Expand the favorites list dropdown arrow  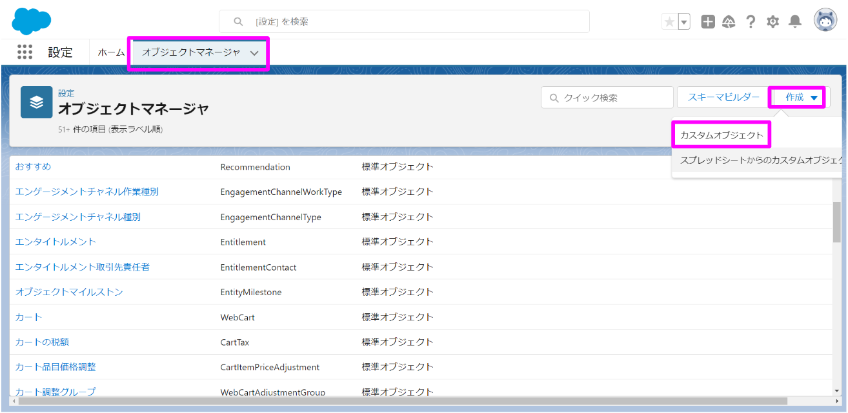(x=684, y=22)
